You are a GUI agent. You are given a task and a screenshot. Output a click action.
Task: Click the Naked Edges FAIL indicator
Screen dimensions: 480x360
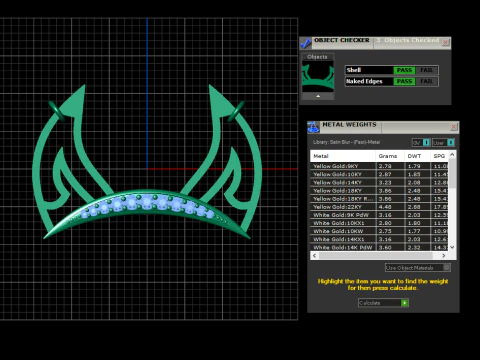click(426, 81)
